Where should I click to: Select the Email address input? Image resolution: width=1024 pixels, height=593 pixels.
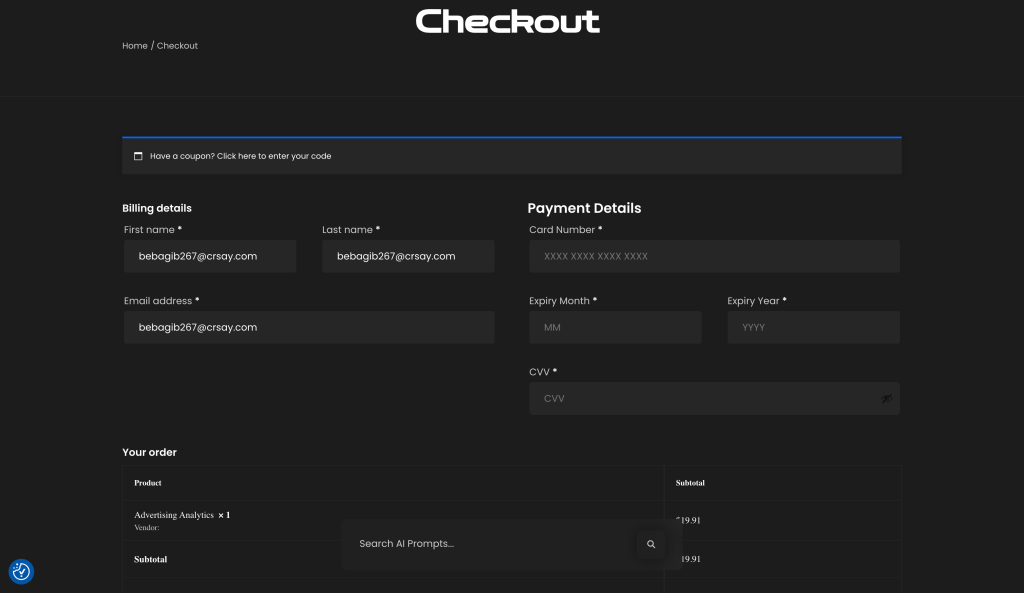309,327
